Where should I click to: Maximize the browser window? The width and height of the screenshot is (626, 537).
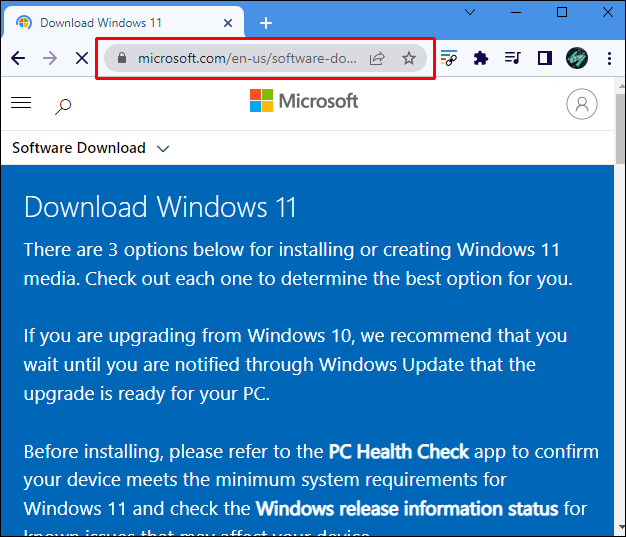click(x=562, y=12)
